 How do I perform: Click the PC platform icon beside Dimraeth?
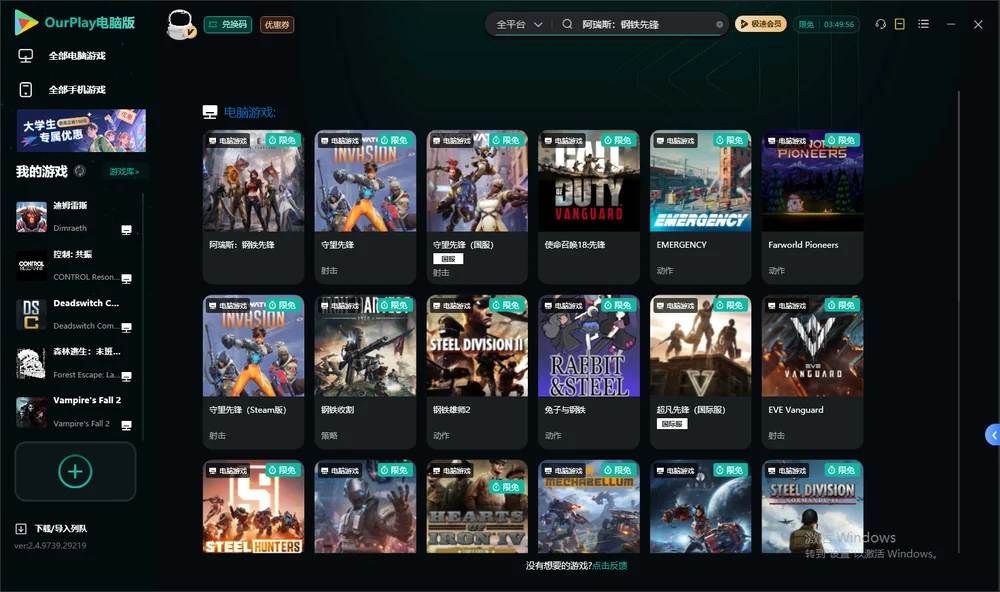click(126, 230)
